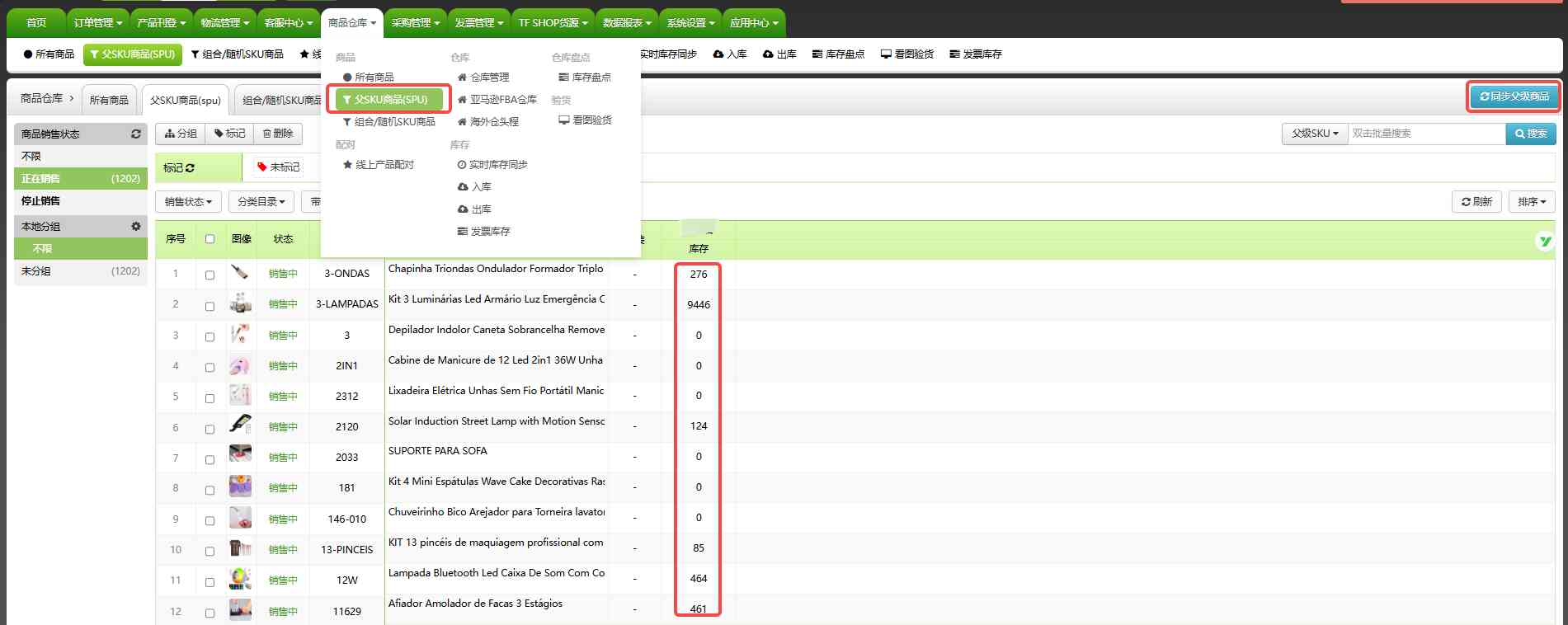
Task: Open the 分类目录 filter dropdown
Action: pyautogui.click(x=261, y=201)
